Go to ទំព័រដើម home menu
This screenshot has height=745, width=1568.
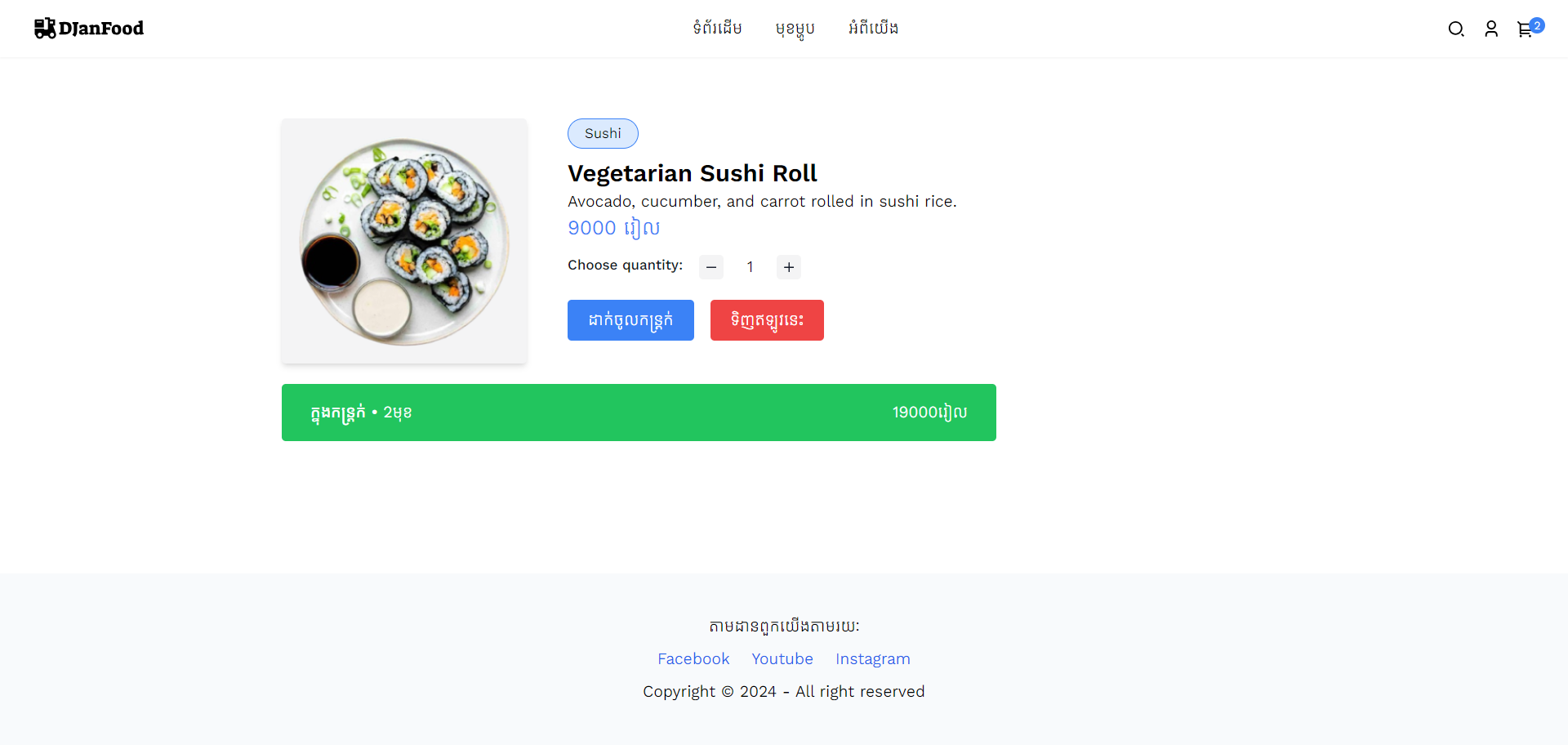[717, 29]
